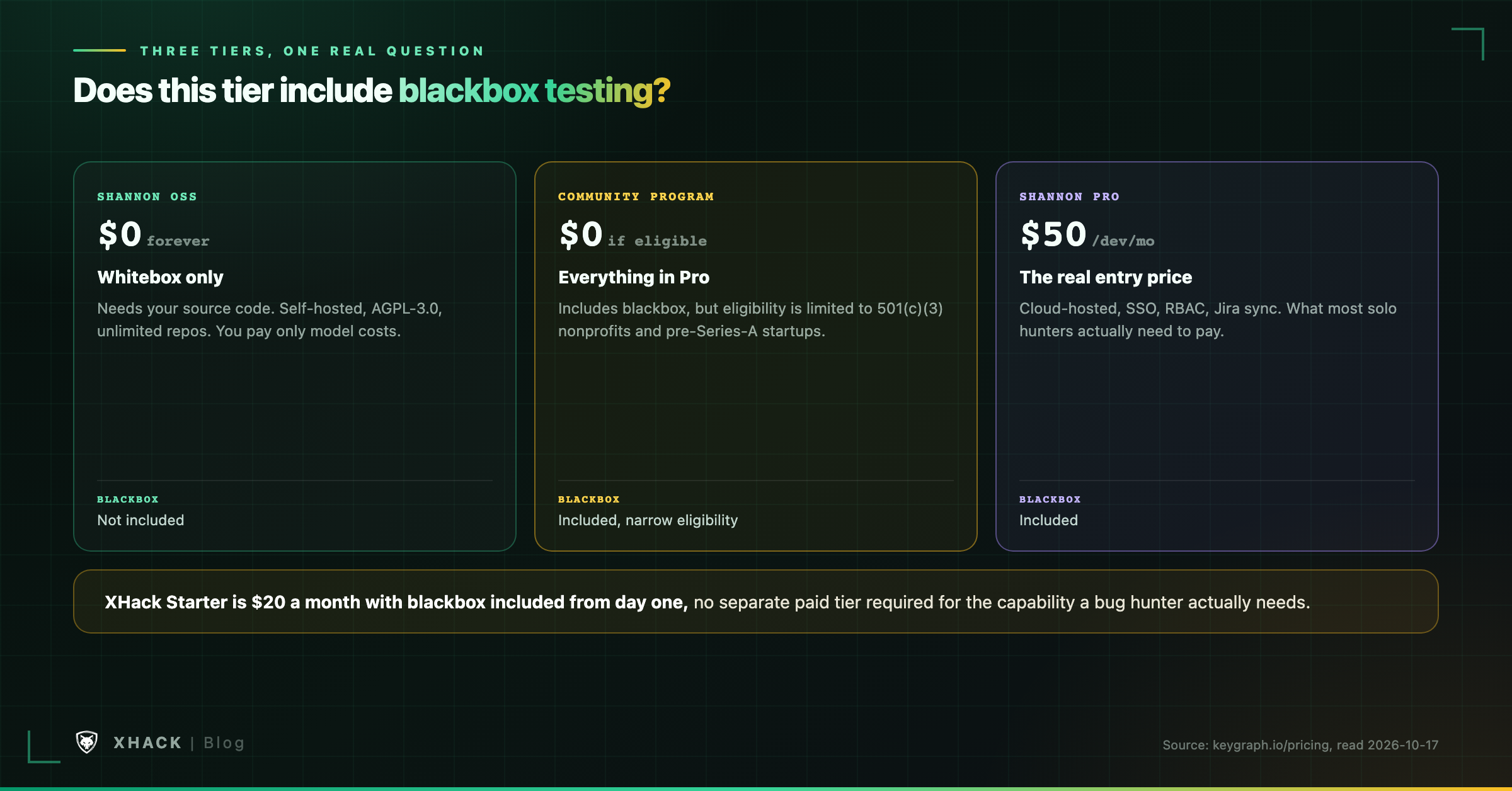
Task: Click the SHANNON PRO card label
Action: [1069, 196]
